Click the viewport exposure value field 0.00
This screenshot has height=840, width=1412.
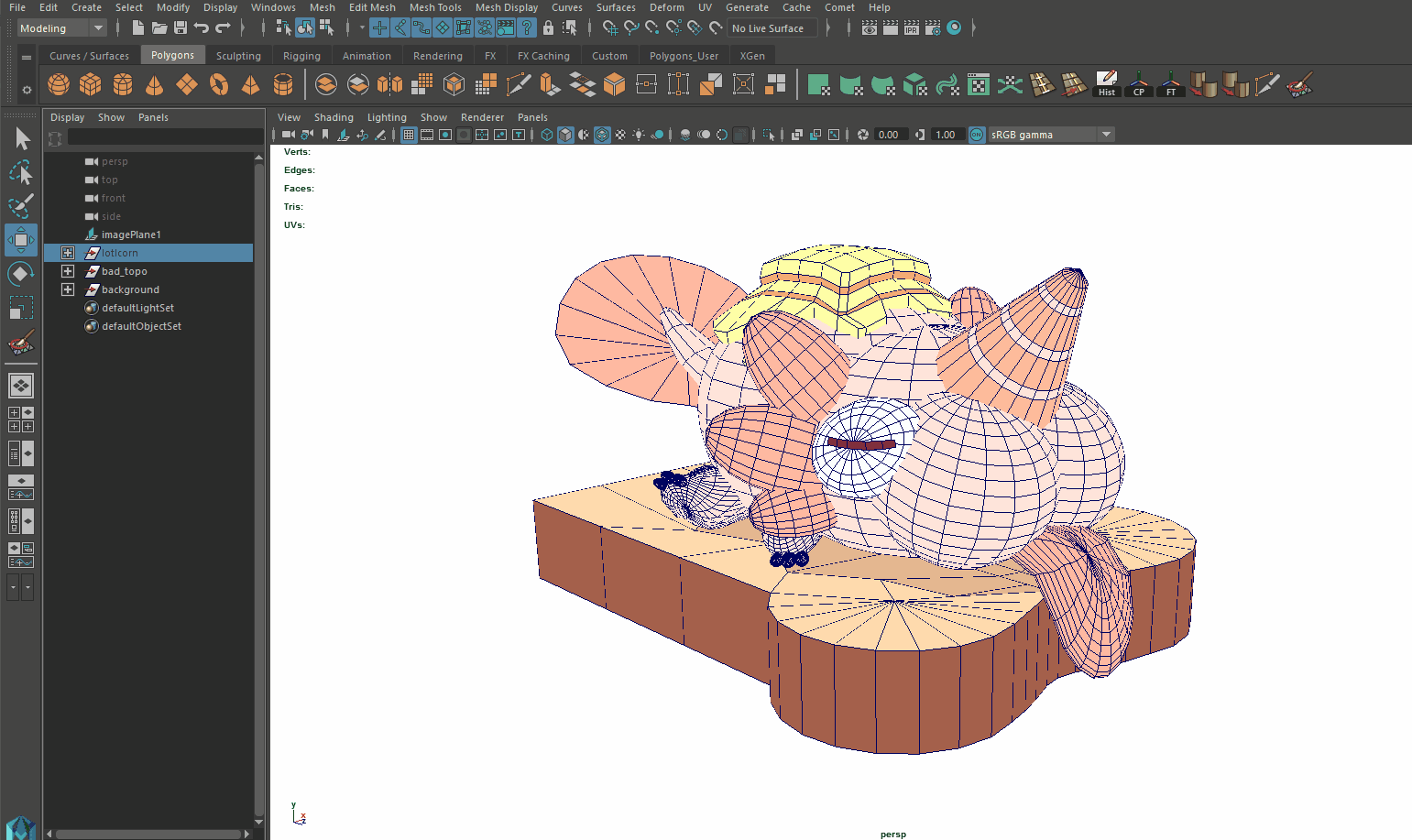coord(890,135)
